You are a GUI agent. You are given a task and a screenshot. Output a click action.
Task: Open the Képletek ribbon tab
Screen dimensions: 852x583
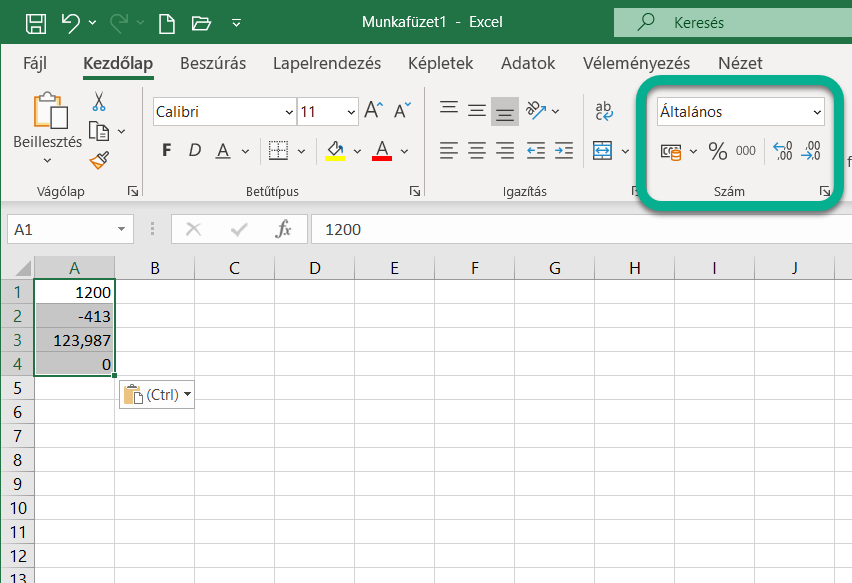coord(440,63)
